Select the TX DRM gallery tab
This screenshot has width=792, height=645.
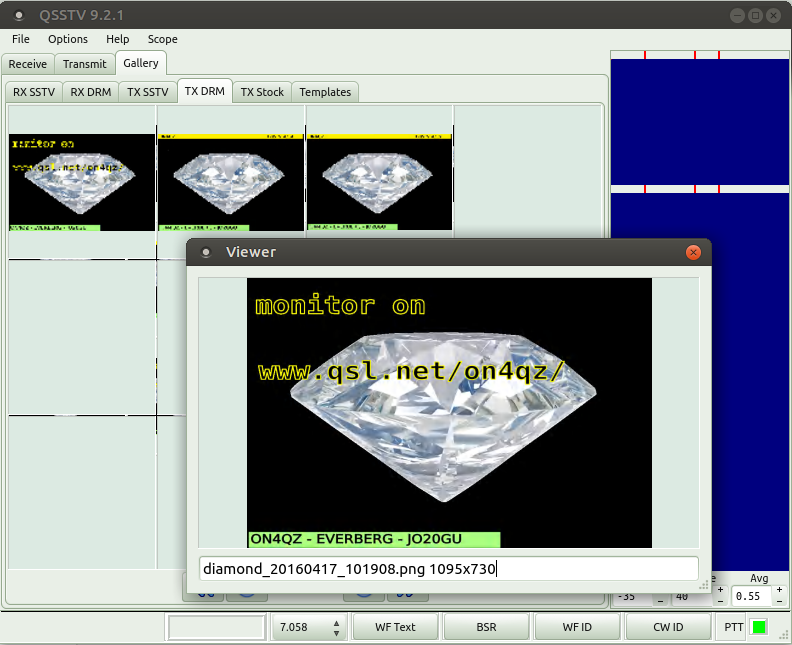tap(205, 91)
